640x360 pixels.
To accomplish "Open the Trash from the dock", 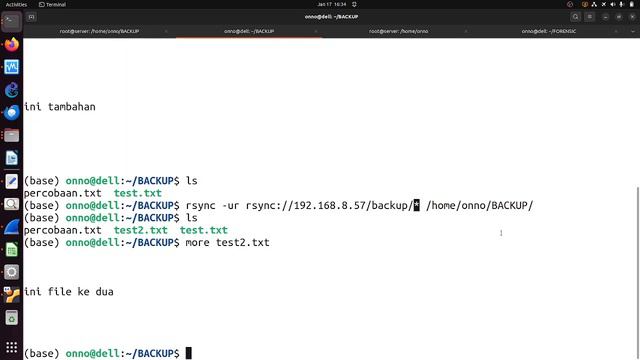I will [x=11, y=318].
